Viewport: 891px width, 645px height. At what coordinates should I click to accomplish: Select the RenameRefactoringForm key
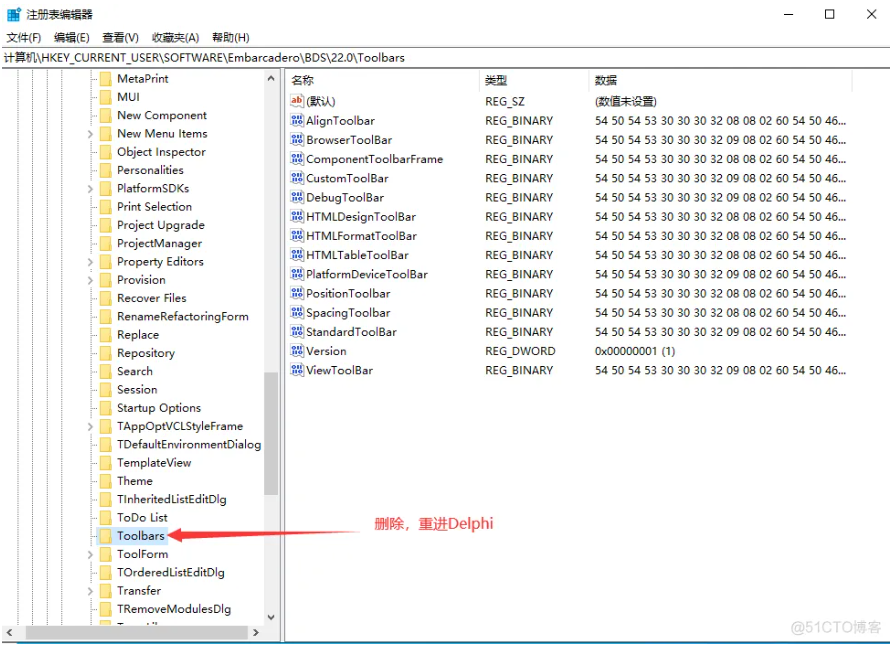point(182,316)
